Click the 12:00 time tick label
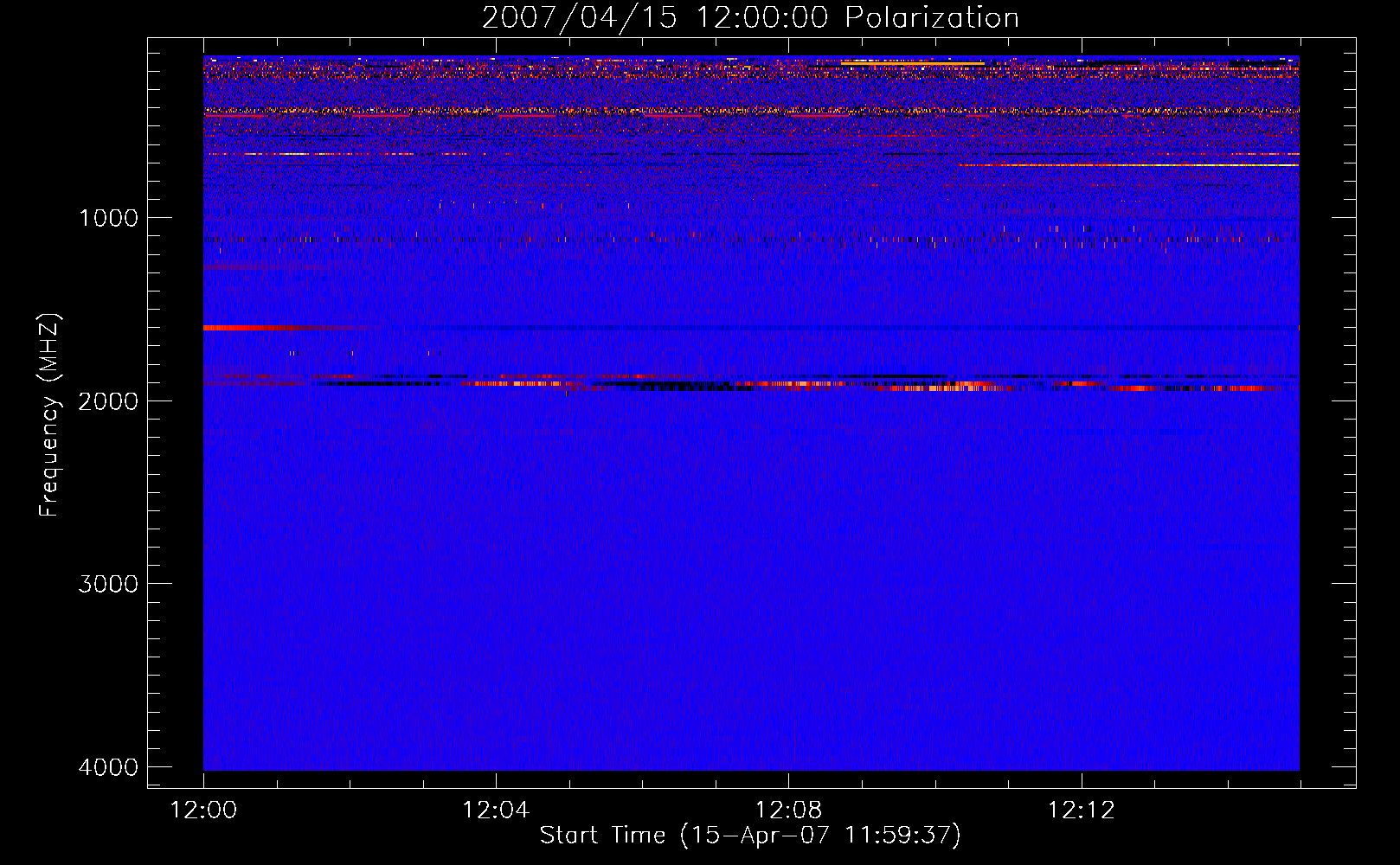Viewport: 1400px width, 865px height. [203, 811]
